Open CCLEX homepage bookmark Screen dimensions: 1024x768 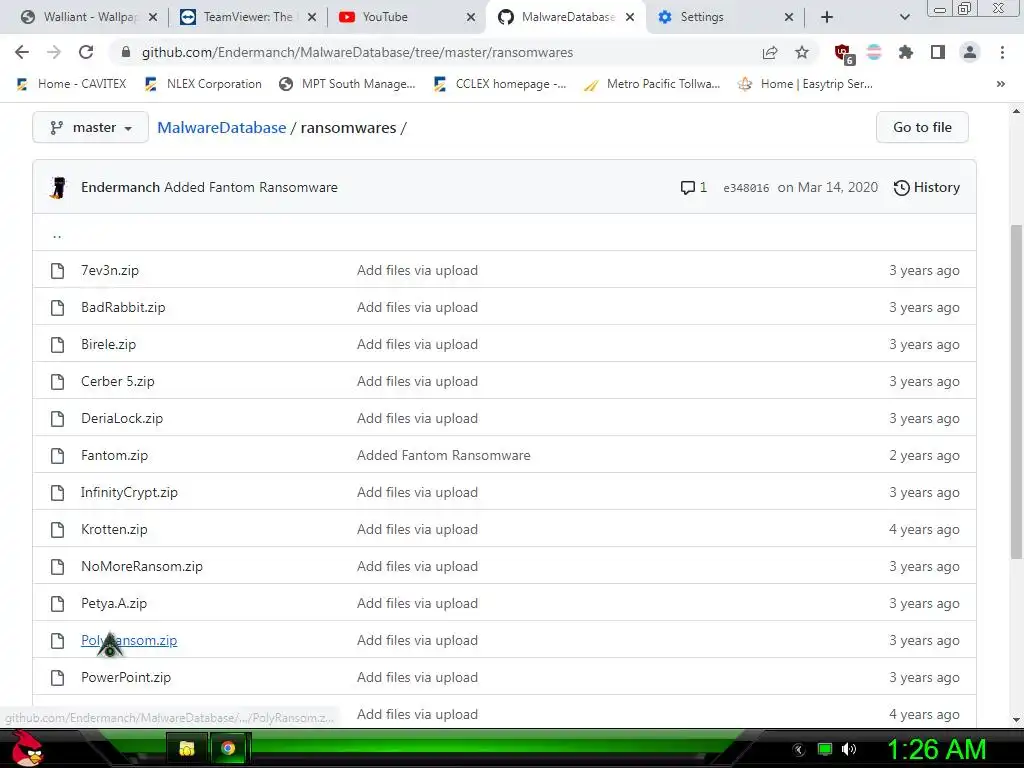(x=500, y=84)
